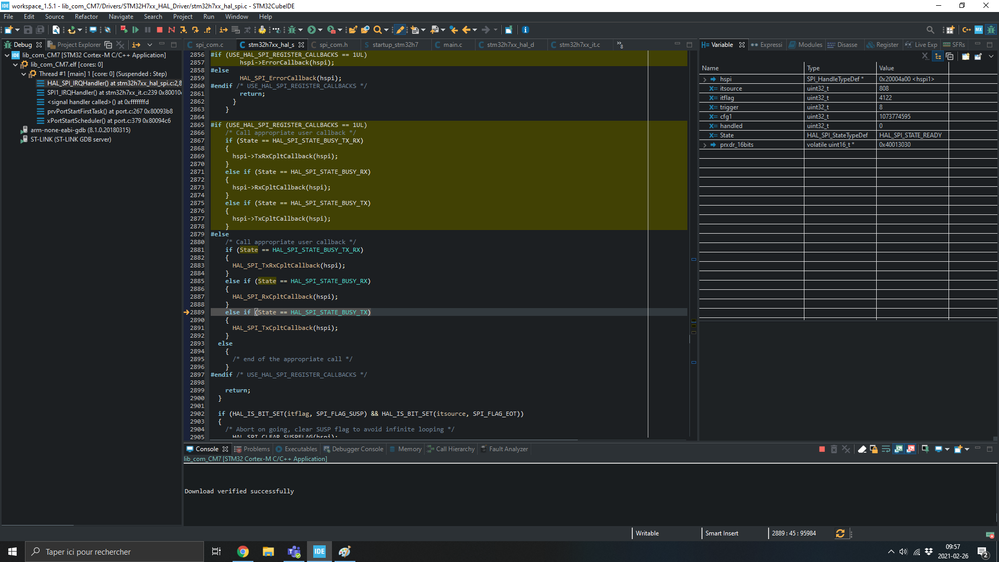Screen dimensions: 999x562
Task: Collapse the lib_com_CM7.elf tree node
Action: (x=15, y=65)
